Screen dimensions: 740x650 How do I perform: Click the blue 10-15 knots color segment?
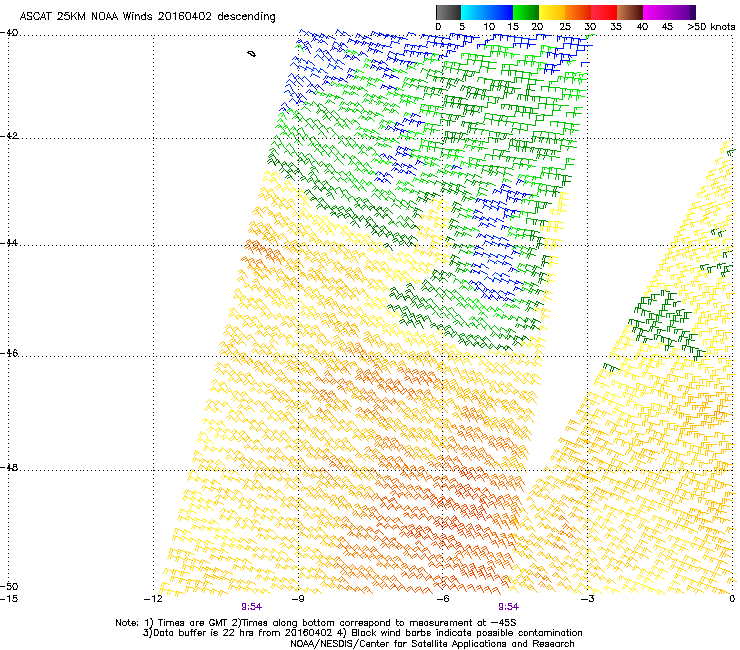point(500,12)
